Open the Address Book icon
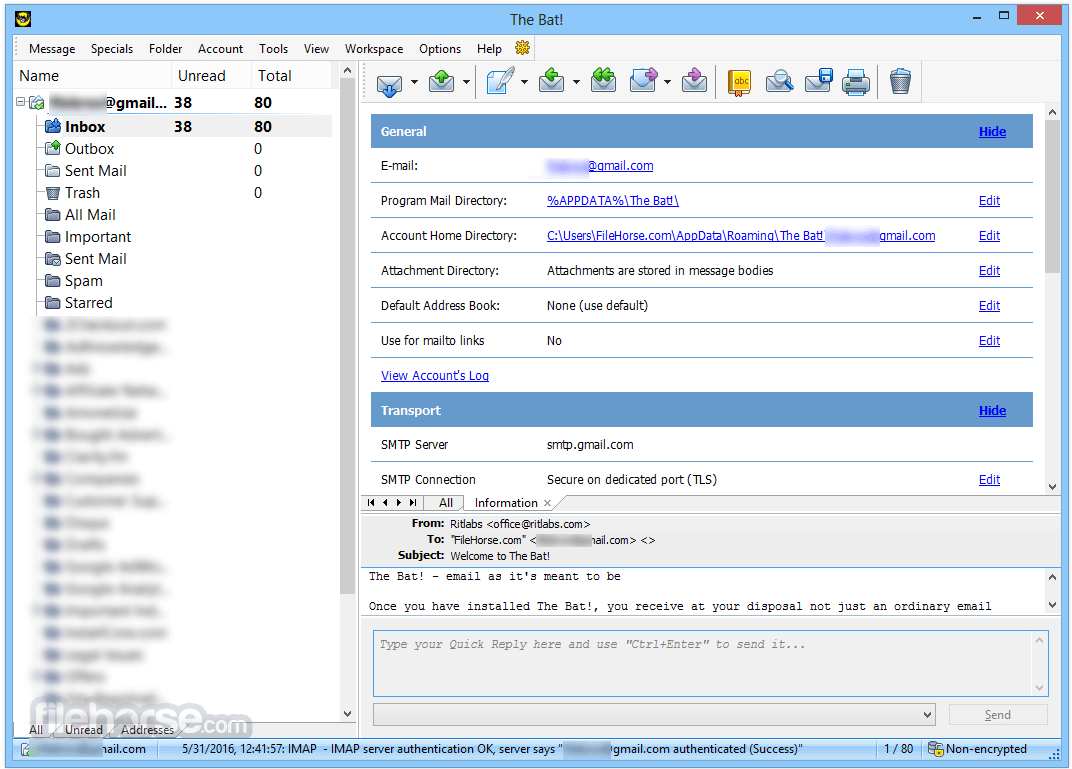 coord(739,83)
